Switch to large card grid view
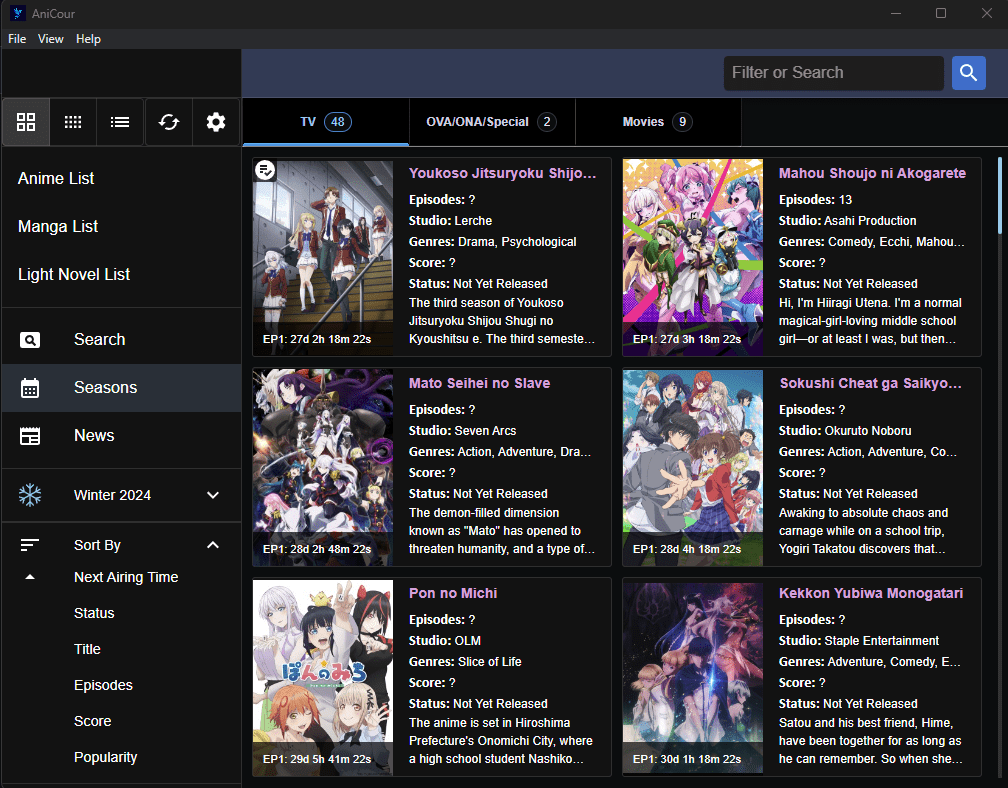Image resolution: width=1008 pixels, height=788 pixels. (x=26, y=122)
